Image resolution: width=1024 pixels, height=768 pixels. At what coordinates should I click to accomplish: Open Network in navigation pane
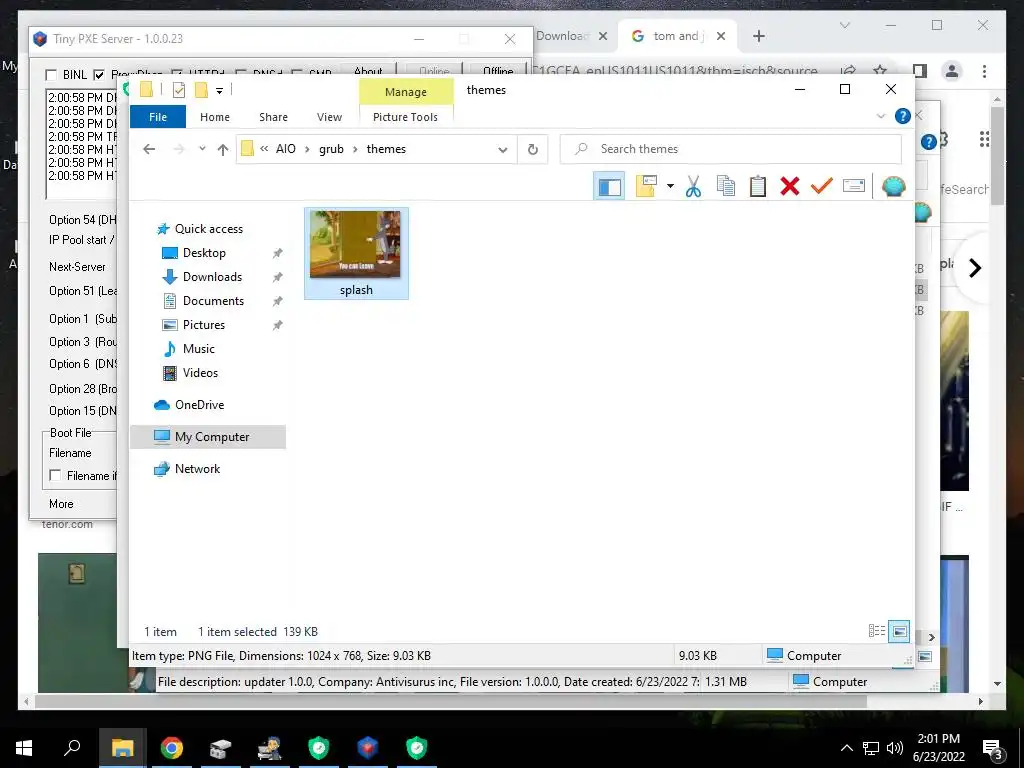point(197,469)
